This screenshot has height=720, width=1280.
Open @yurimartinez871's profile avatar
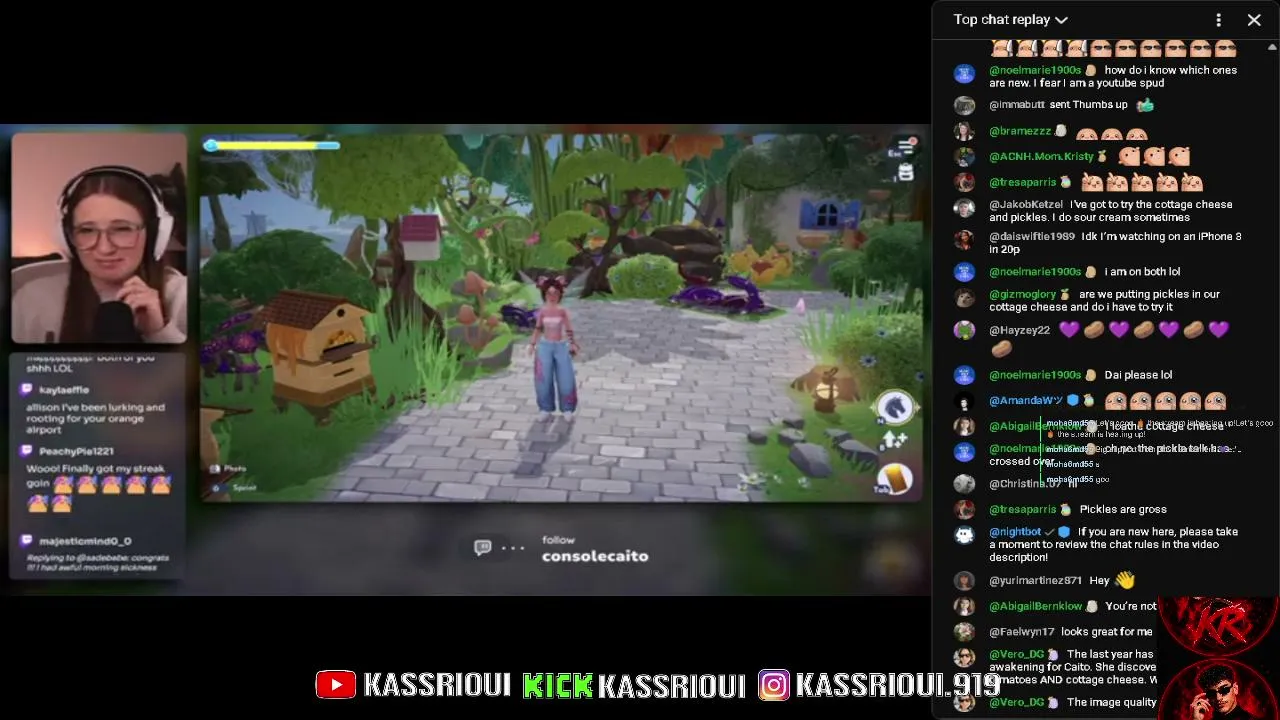964,581
